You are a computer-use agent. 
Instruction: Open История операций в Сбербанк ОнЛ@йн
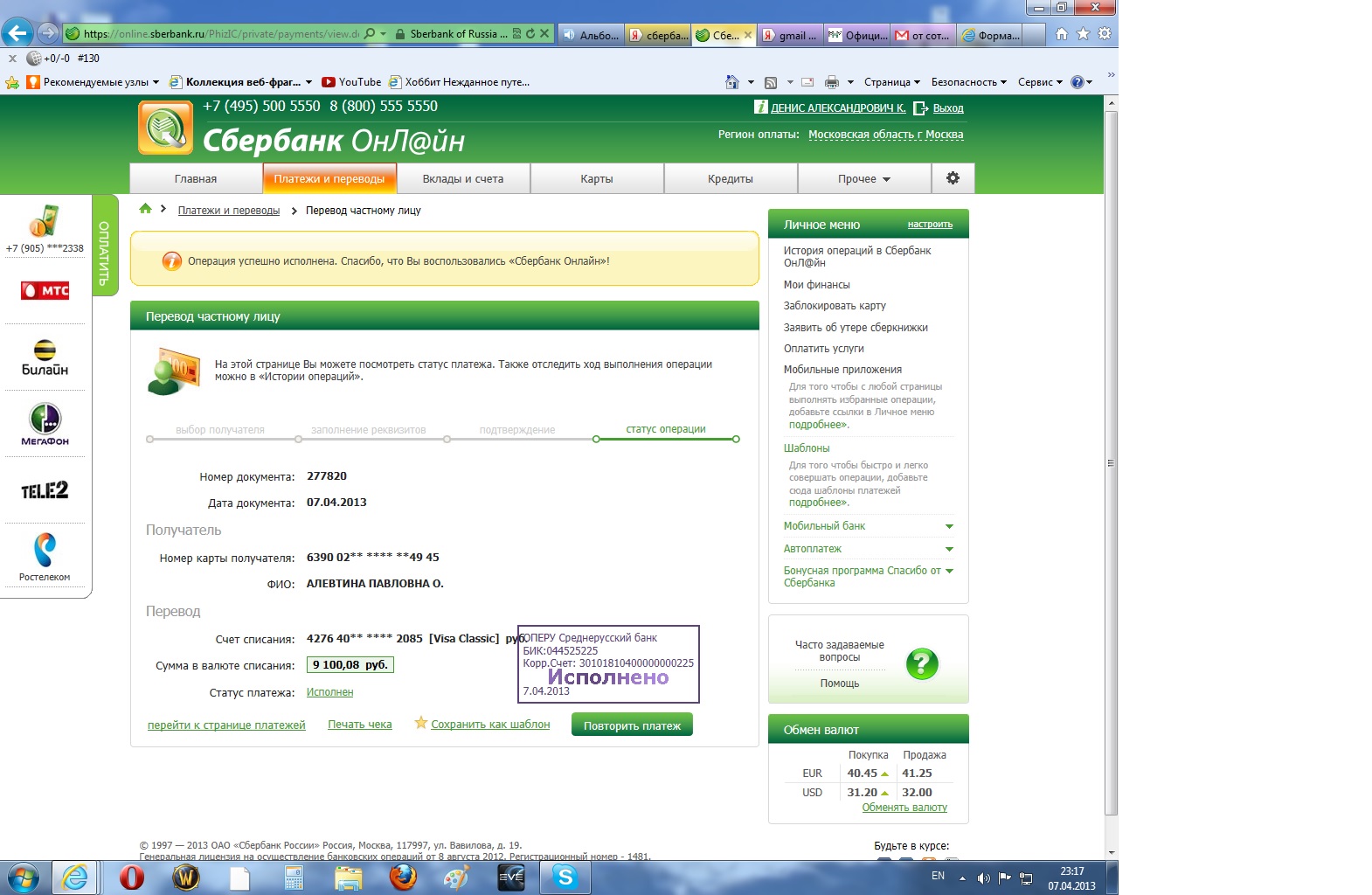pyautogui.click(x=857, y=256)
